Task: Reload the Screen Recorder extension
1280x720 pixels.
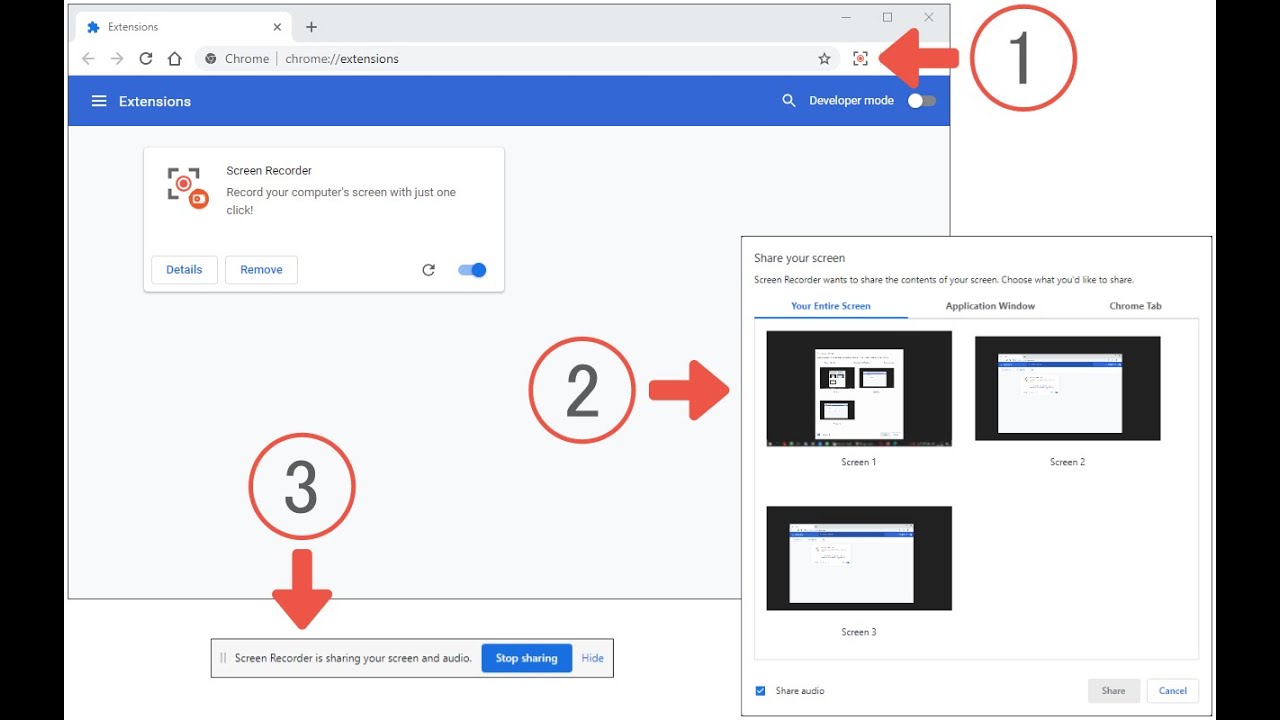Action: click(x=429, y=270)
